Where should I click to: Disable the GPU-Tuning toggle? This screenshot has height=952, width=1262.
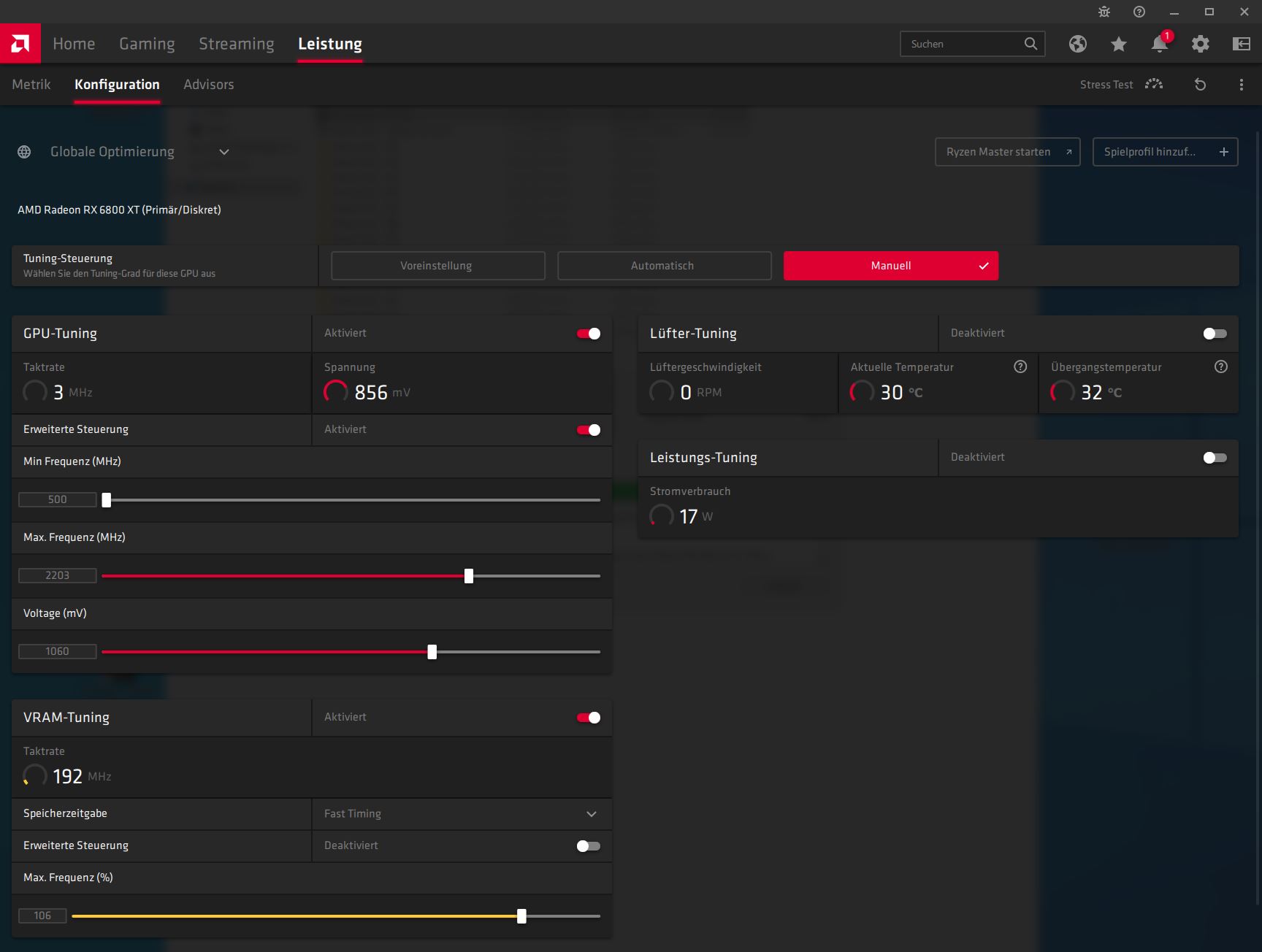pyautogui.click(x=589, y=334)
